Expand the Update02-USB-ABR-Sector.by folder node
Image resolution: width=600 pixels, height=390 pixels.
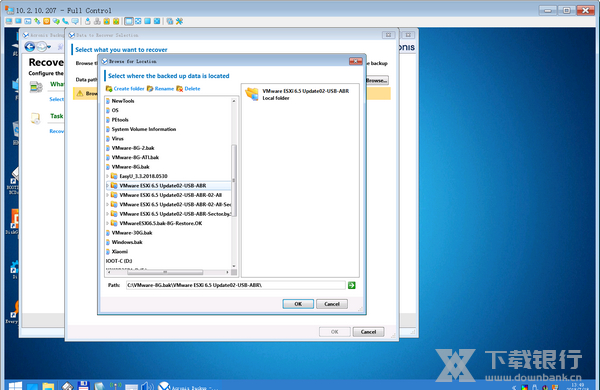[x=108, y=214]
